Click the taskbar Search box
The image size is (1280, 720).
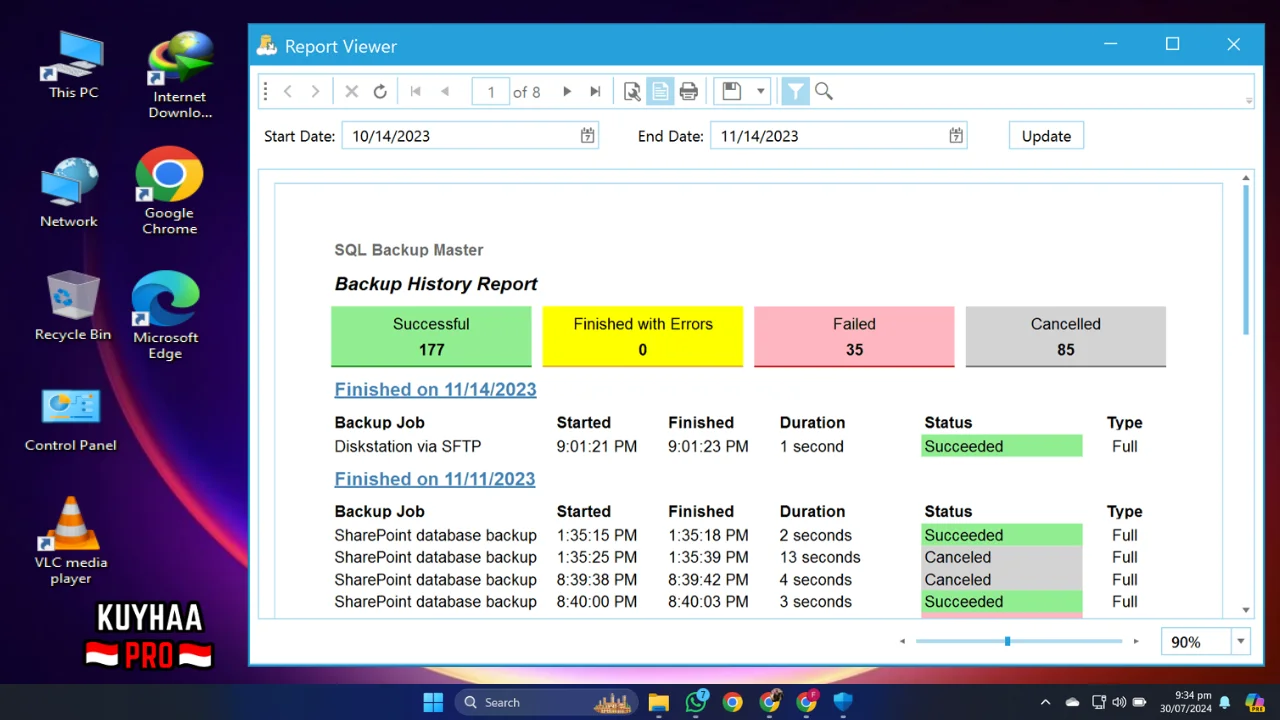(547, 702)
